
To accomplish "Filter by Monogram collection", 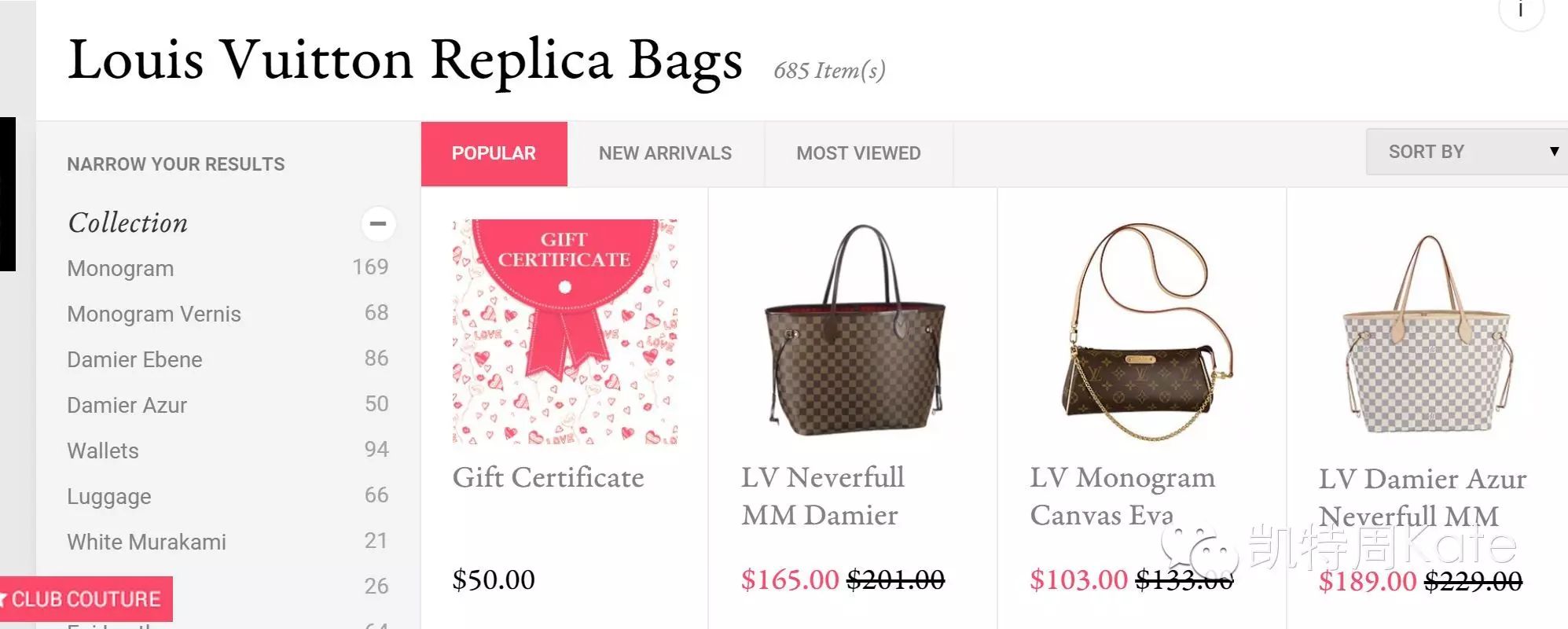I will point(120,268).
